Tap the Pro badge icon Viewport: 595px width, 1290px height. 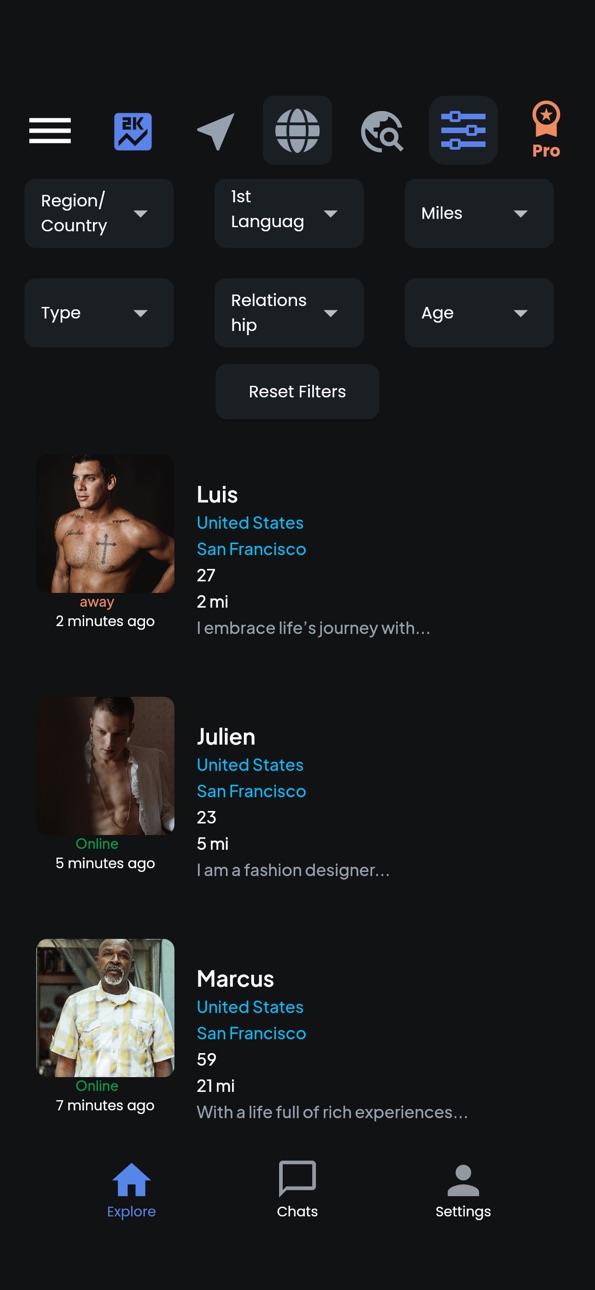coord(546,130)
